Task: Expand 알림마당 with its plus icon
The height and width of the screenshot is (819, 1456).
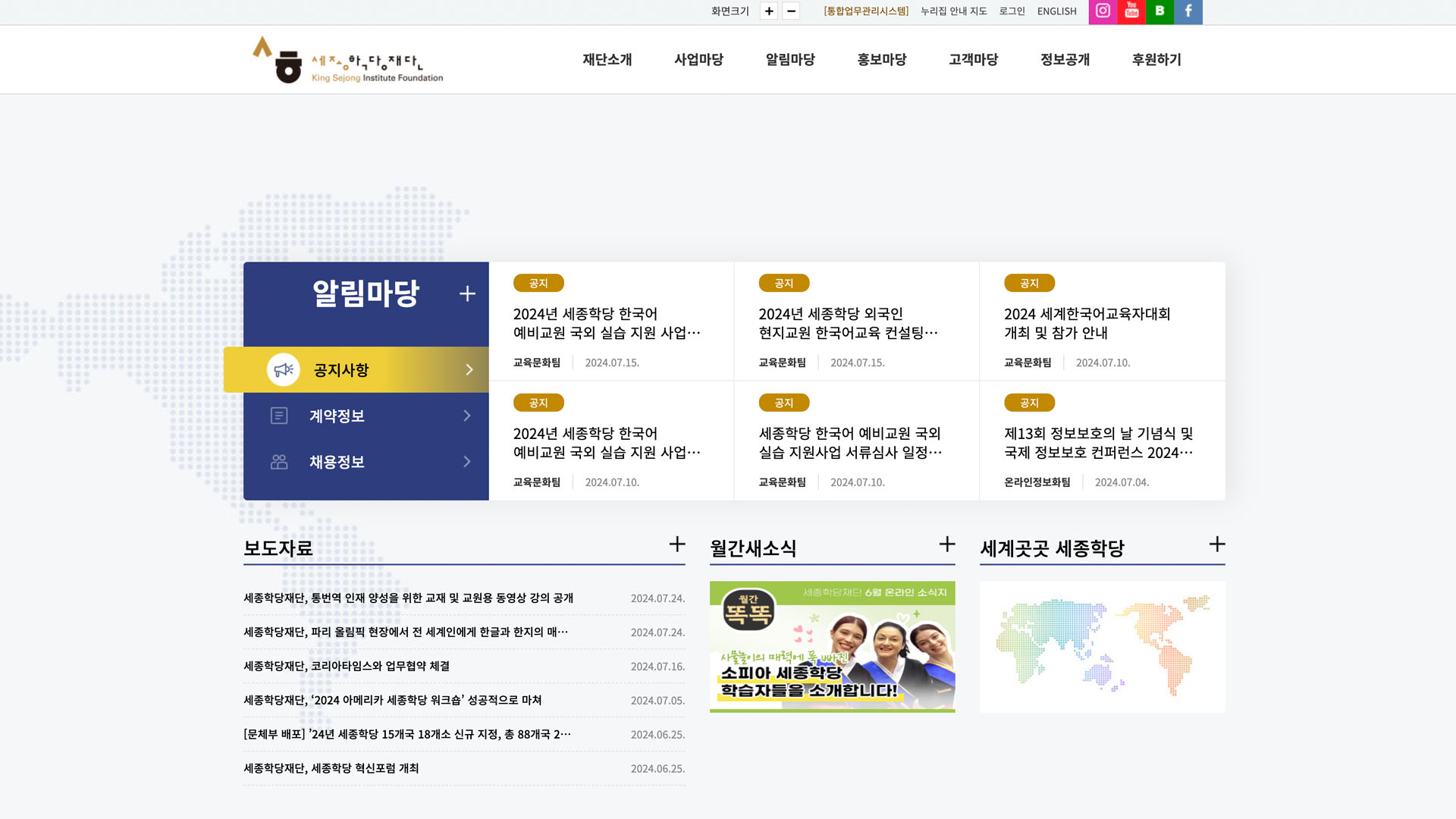Action: tap(467, 293)
